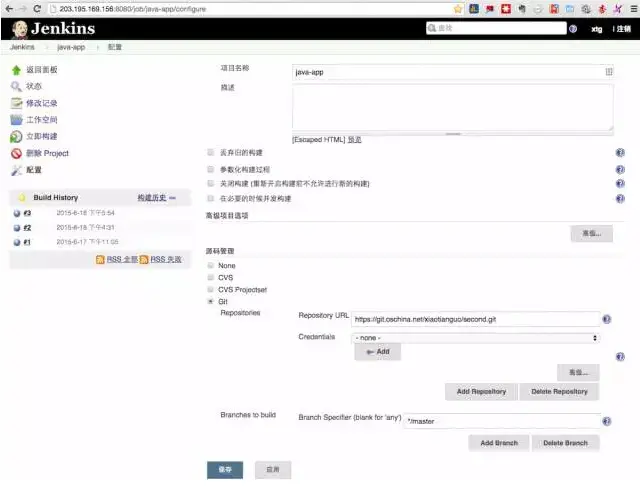Select the Git source control option
640x486 pixels.
[211, 302]
